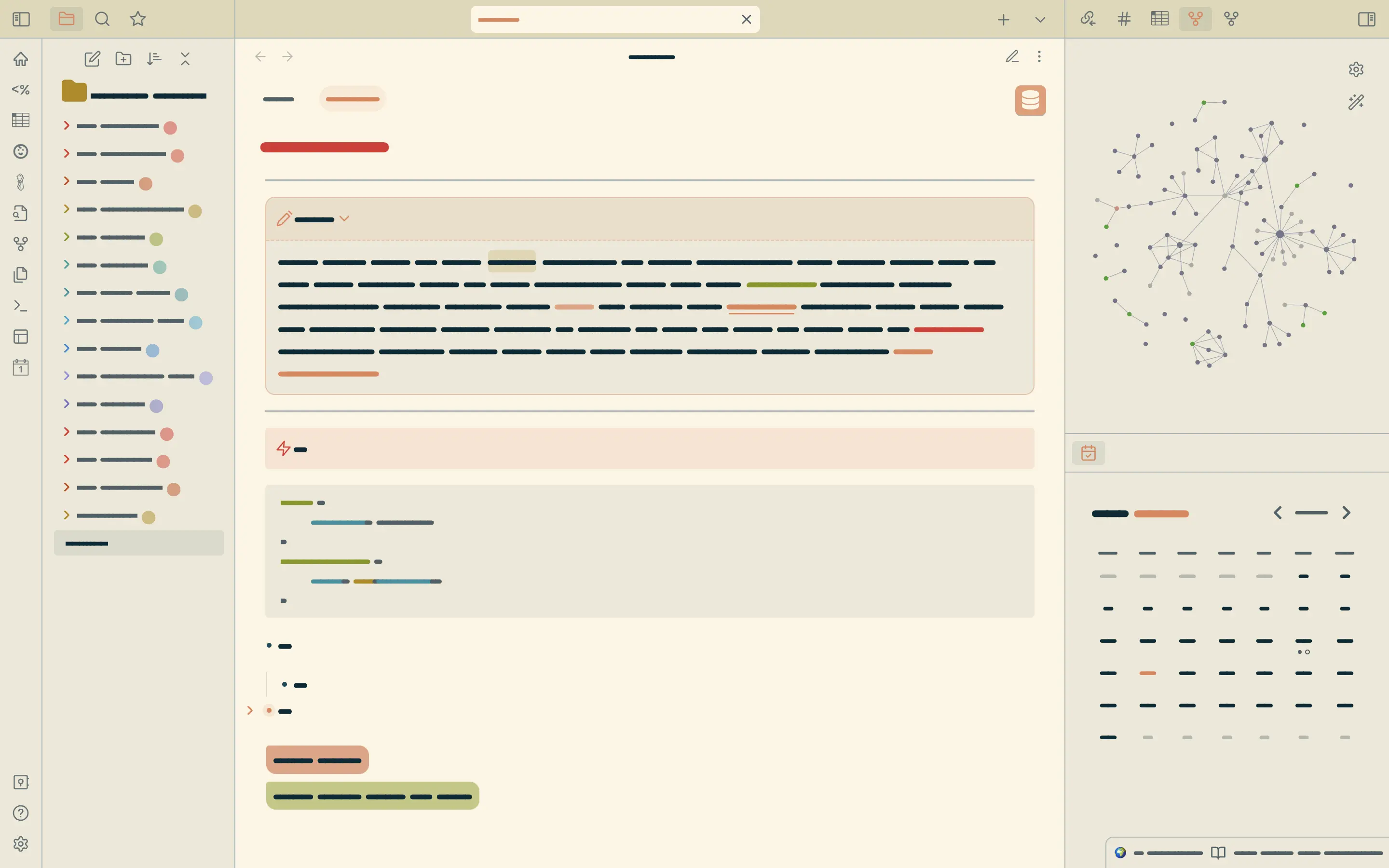Open graph view settings gear
1389x868 pixels.
(1356, 69)
